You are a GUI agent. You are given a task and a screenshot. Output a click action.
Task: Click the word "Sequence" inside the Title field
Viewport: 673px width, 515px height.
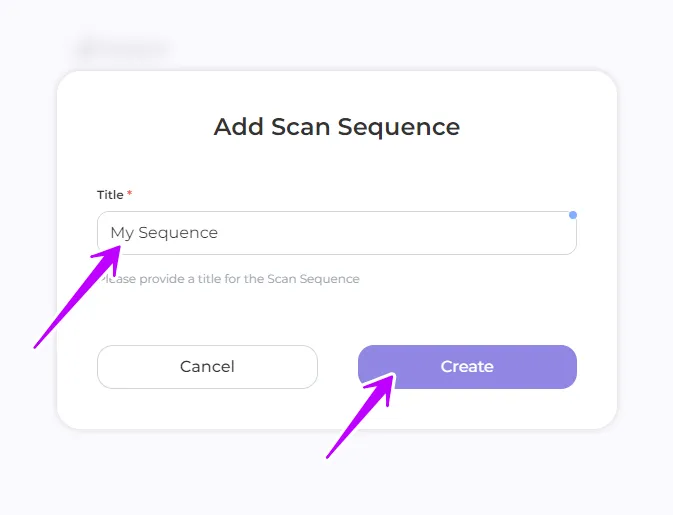178,233
